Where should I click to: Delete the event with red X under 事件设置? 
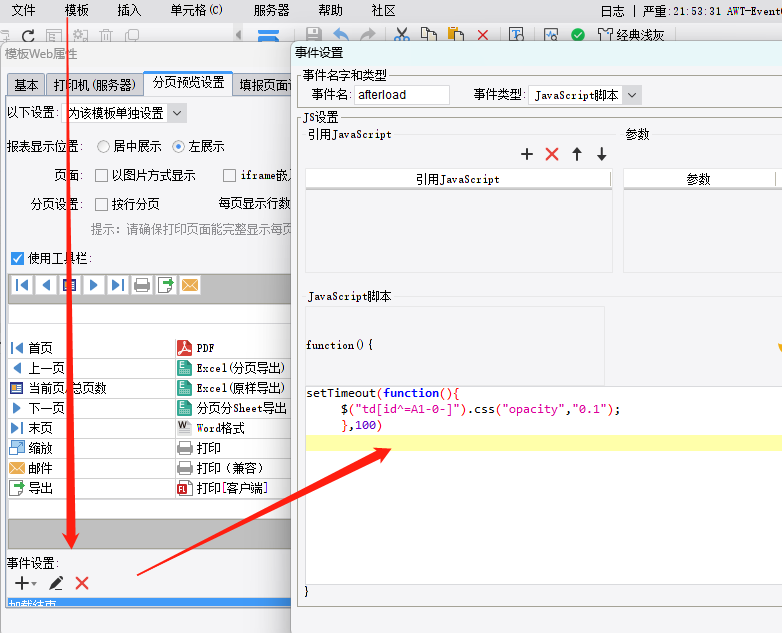pyautogui.click(x=82, y=583)
